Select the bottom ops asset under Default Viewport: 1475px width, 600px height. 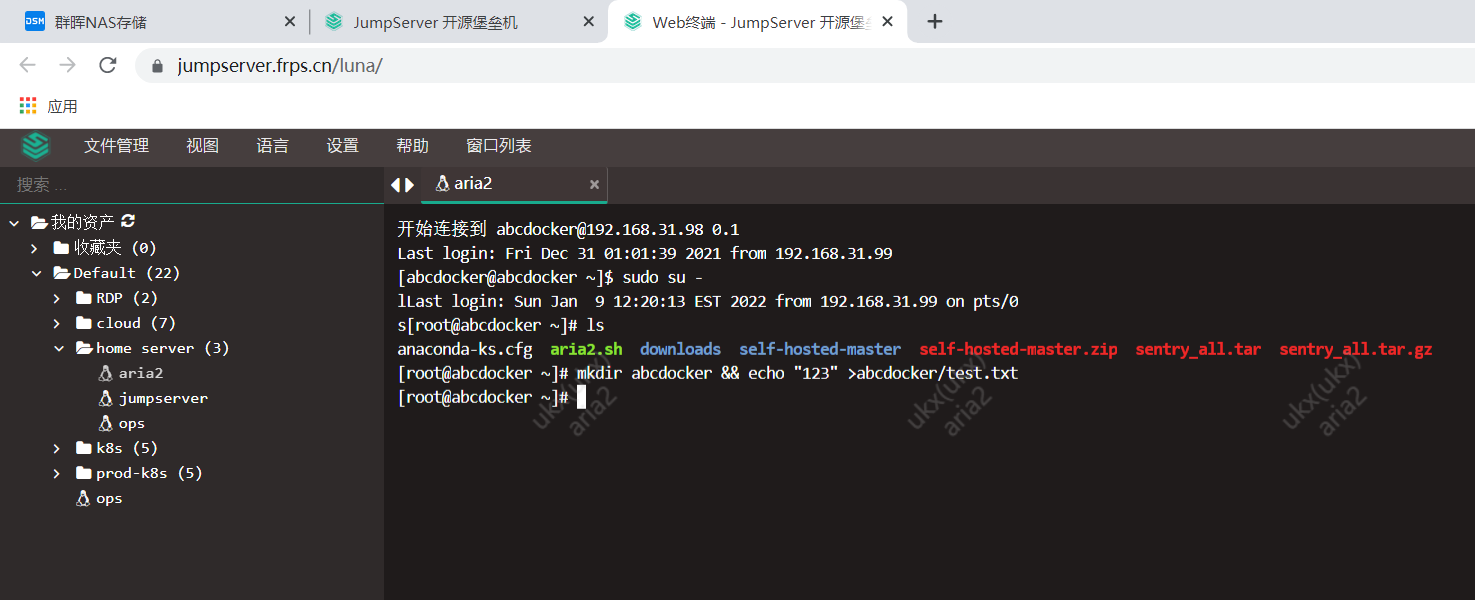coord(109,498)
